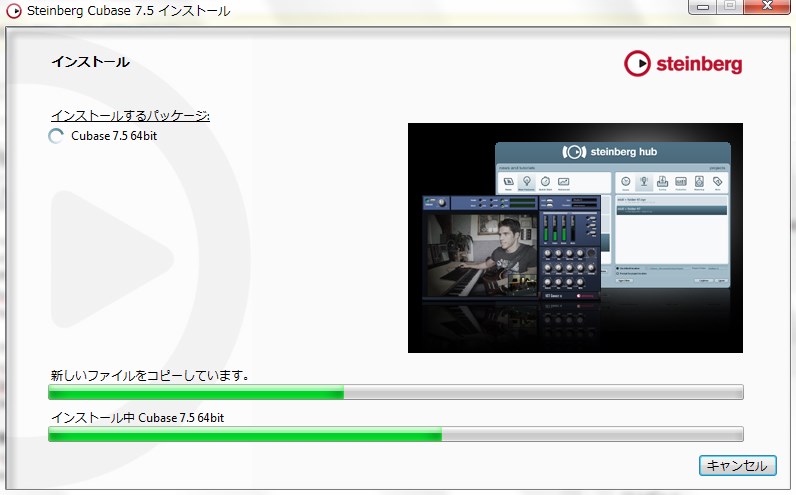The height and width of the screenshot is (495, 796).
Task: Click the spinning loader beside Cubase 7.5 64bit
Action: click(56, 136)
